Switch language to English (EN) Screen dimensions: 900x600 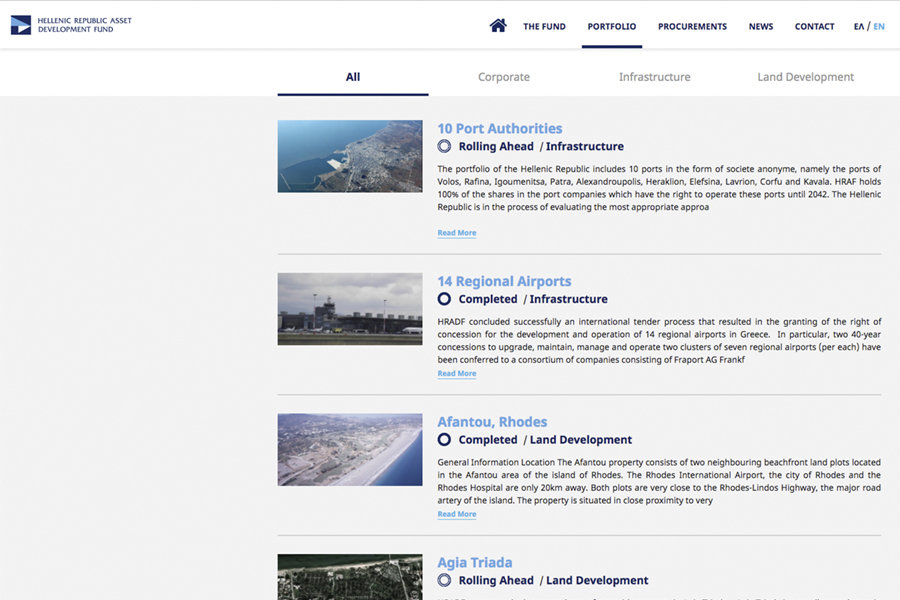pos(879,27)
